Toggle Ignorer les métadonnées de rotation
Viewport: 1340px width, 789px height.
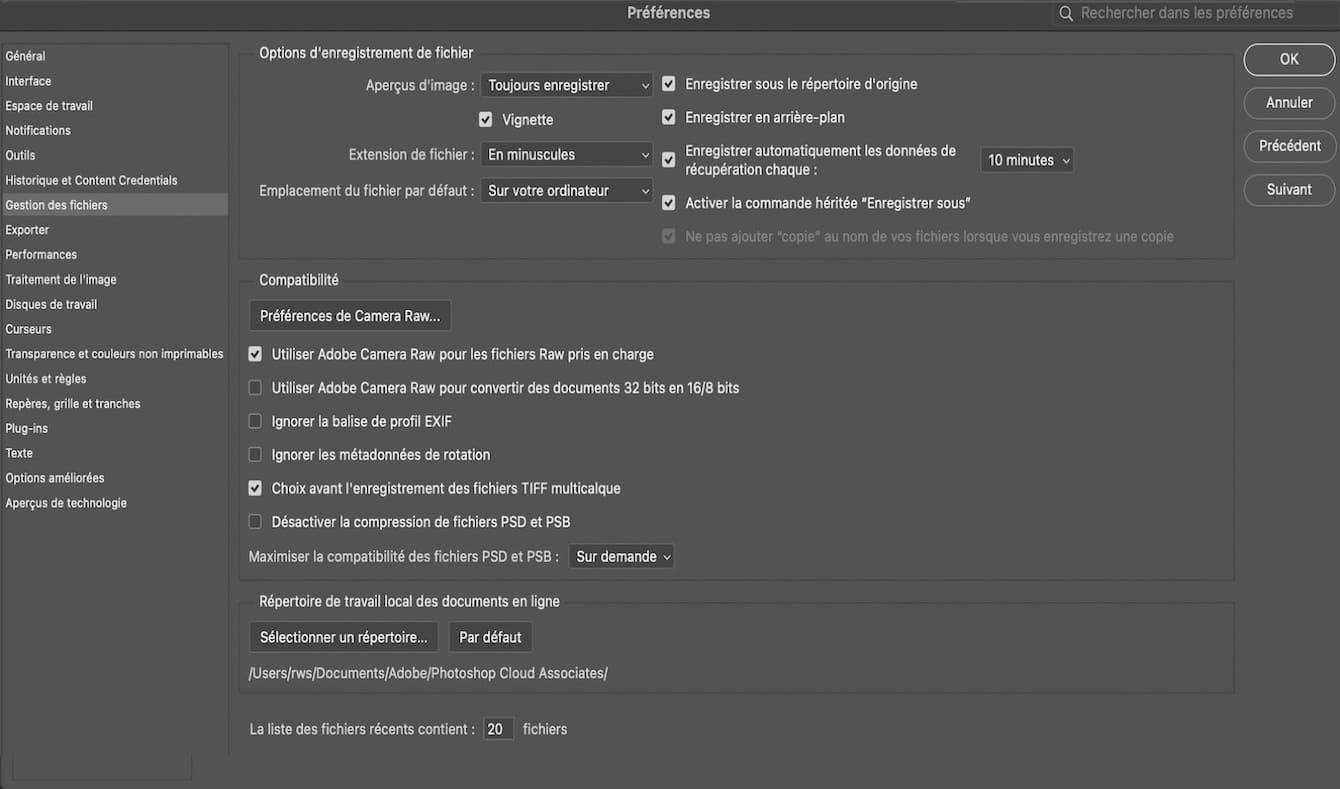pos(255,455)
